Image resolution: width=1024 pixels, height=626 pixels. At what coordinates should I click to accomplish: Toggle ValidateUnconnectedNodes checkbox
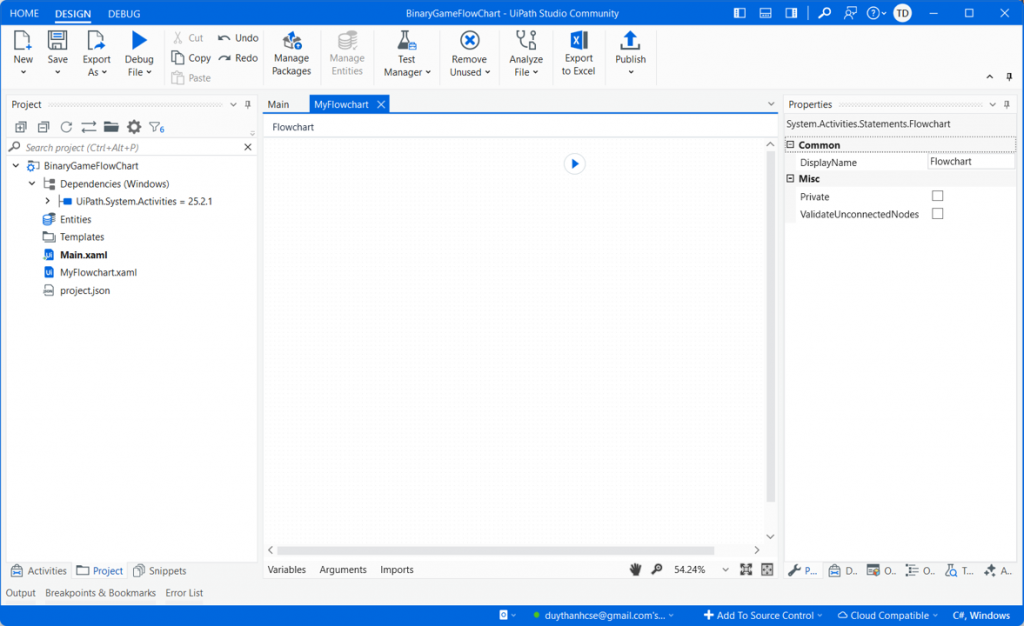tap(938, 213)
